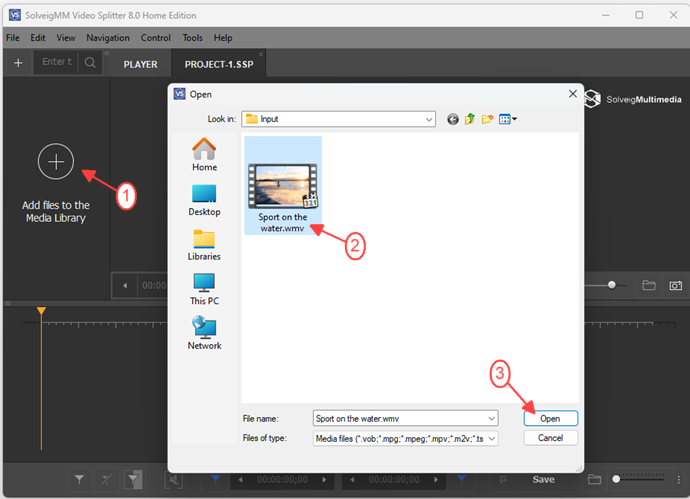Expand the Look in folder dropdown

coord(429,119)
